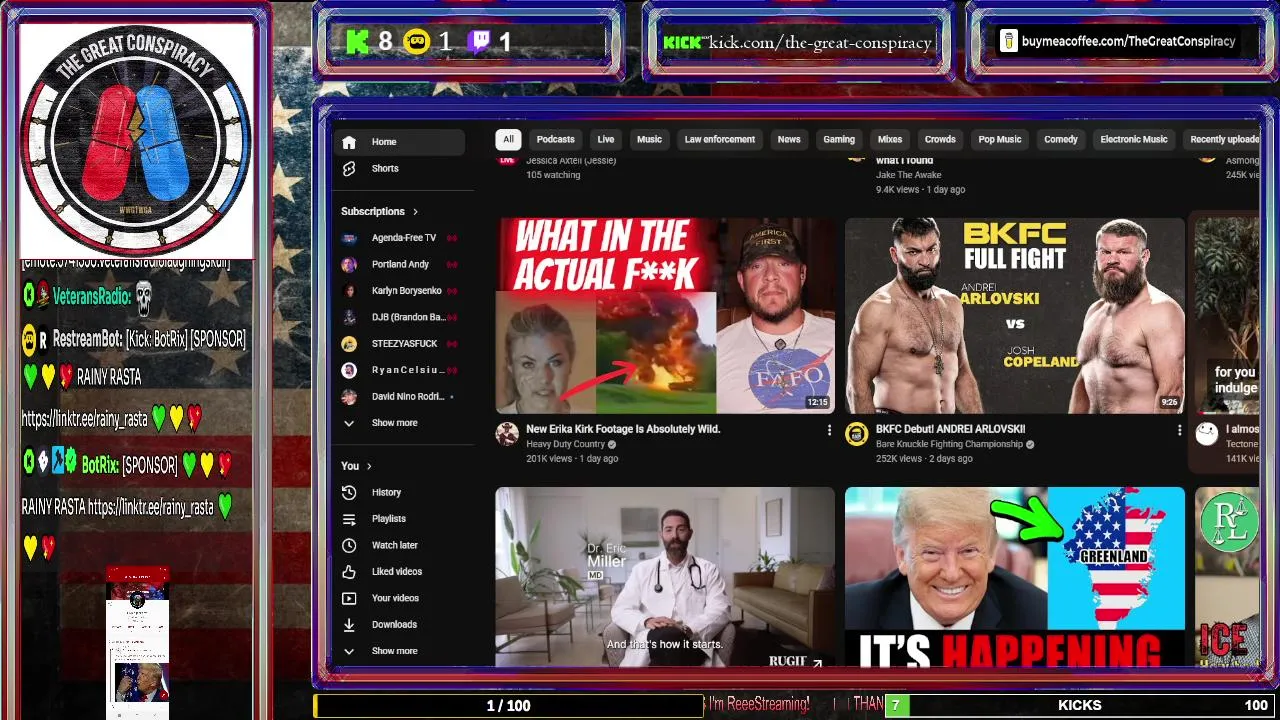Click DJB (Brandon Ba... channel avatar
The width and height of the screenshot is (1280, 720).
pyautogui.click(x=349, y=317)
